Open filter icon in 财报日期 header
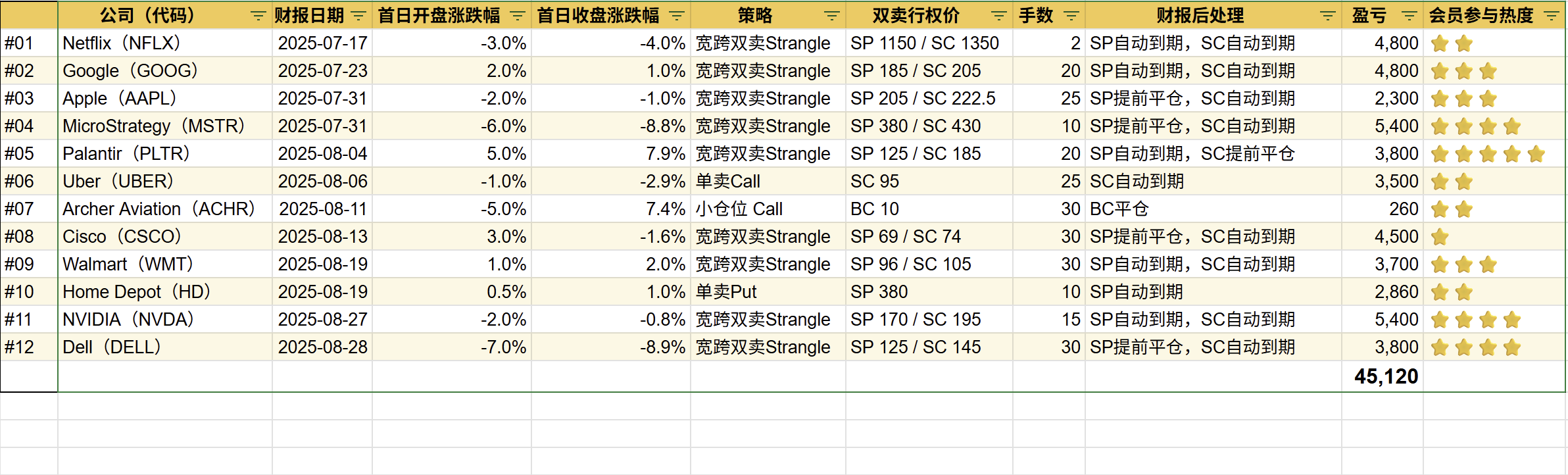This screenshot has height=475, width=1568. (x=358, y=16)
